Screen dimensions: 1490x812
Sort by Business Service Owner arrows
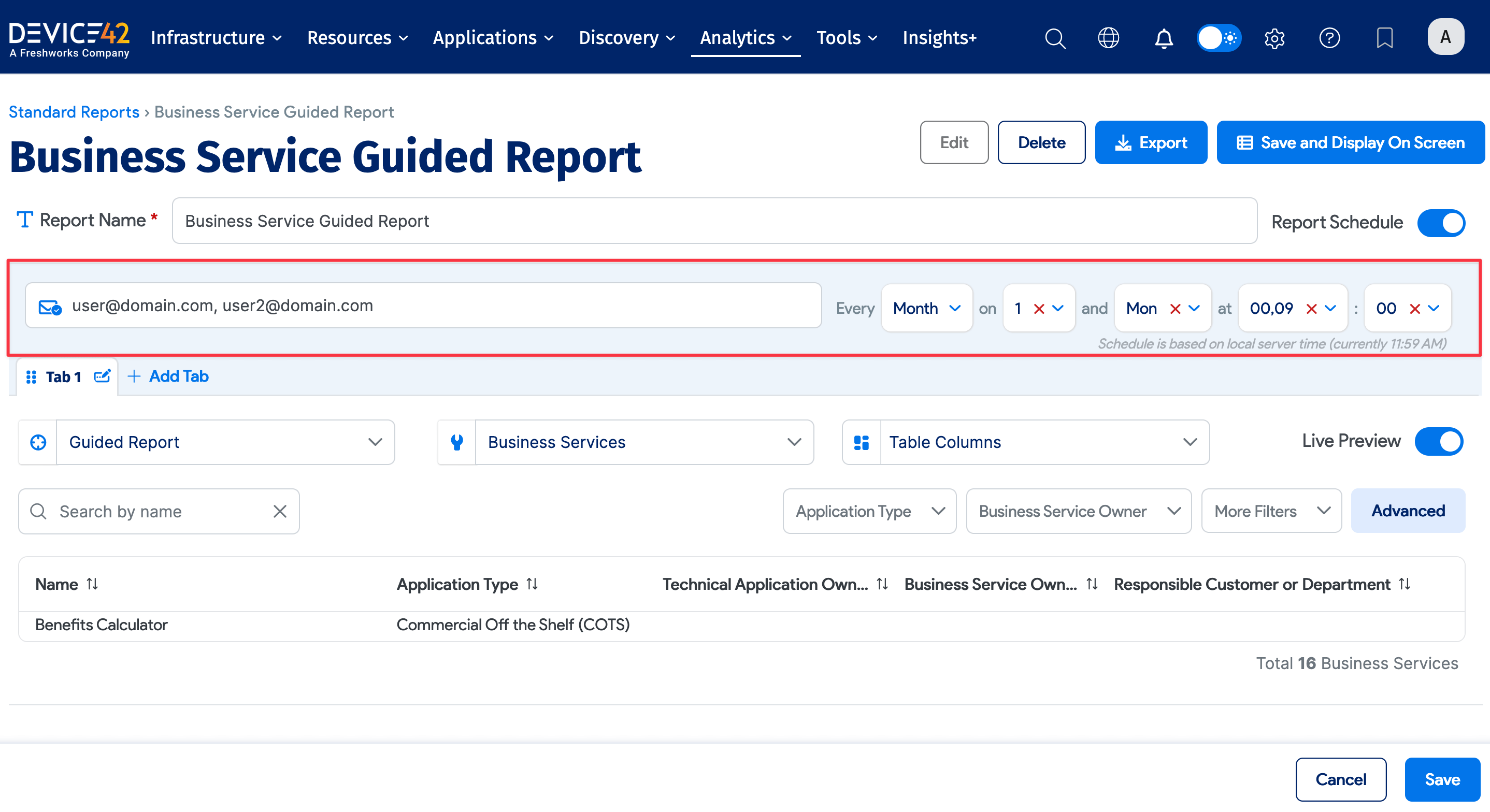pos(1092,584)
